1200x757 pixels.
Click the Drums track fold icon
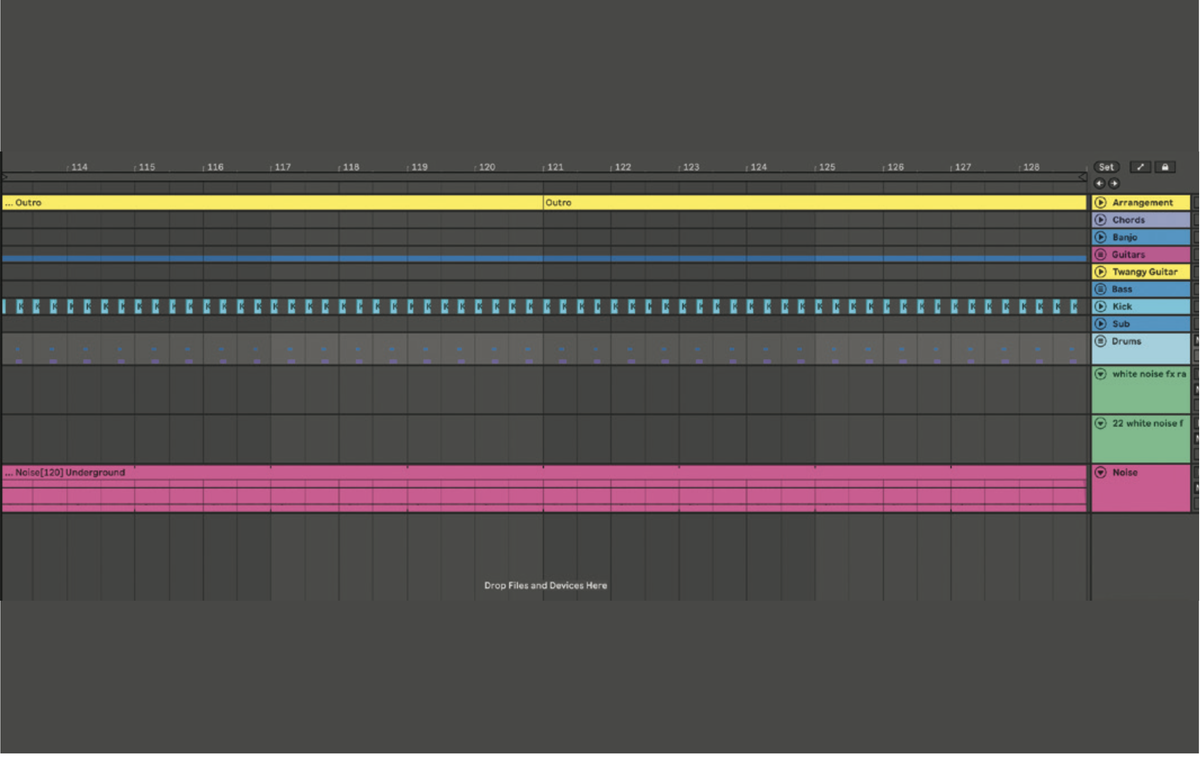click(x=1100, y=341)
